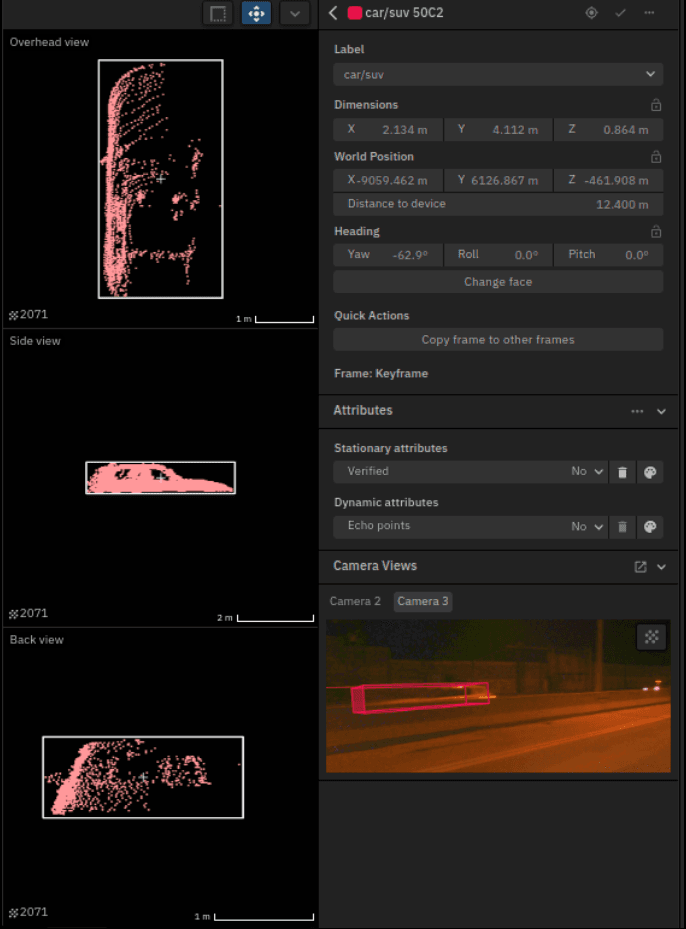Click the Back view label
Viewport: 686px width, 929px height.
36,639
